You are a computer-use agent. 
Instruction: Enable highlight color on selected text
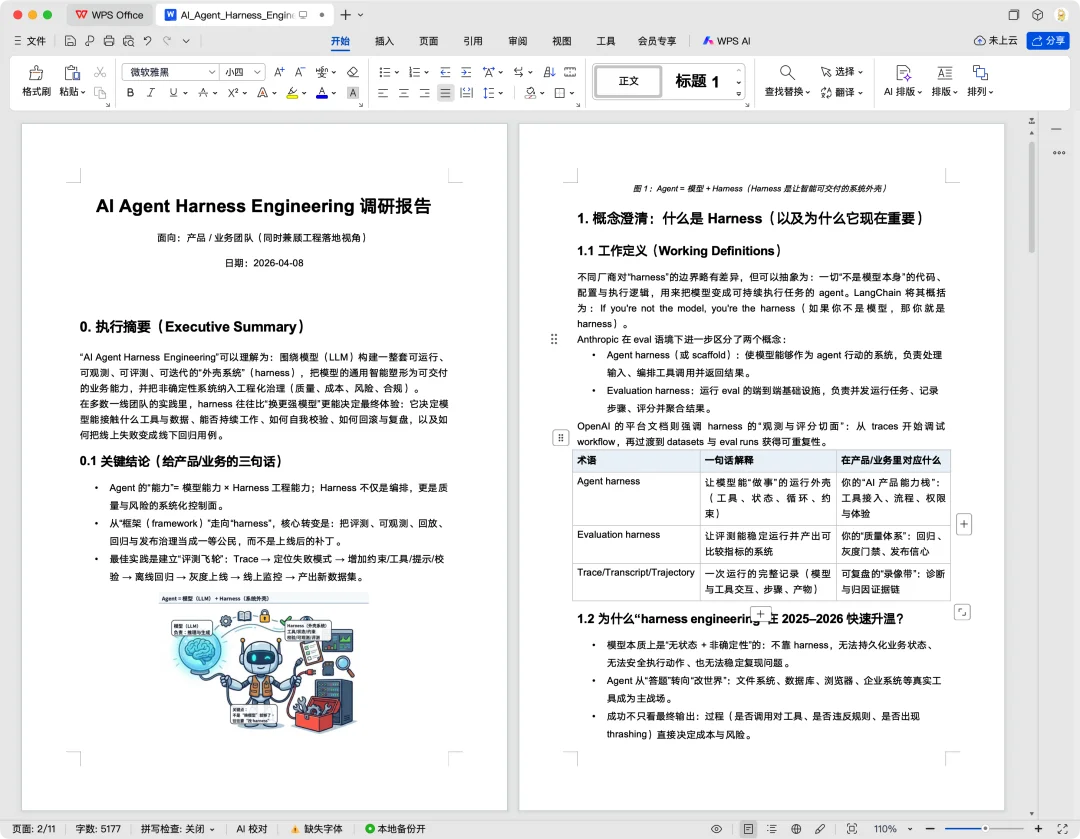point(293,93)
